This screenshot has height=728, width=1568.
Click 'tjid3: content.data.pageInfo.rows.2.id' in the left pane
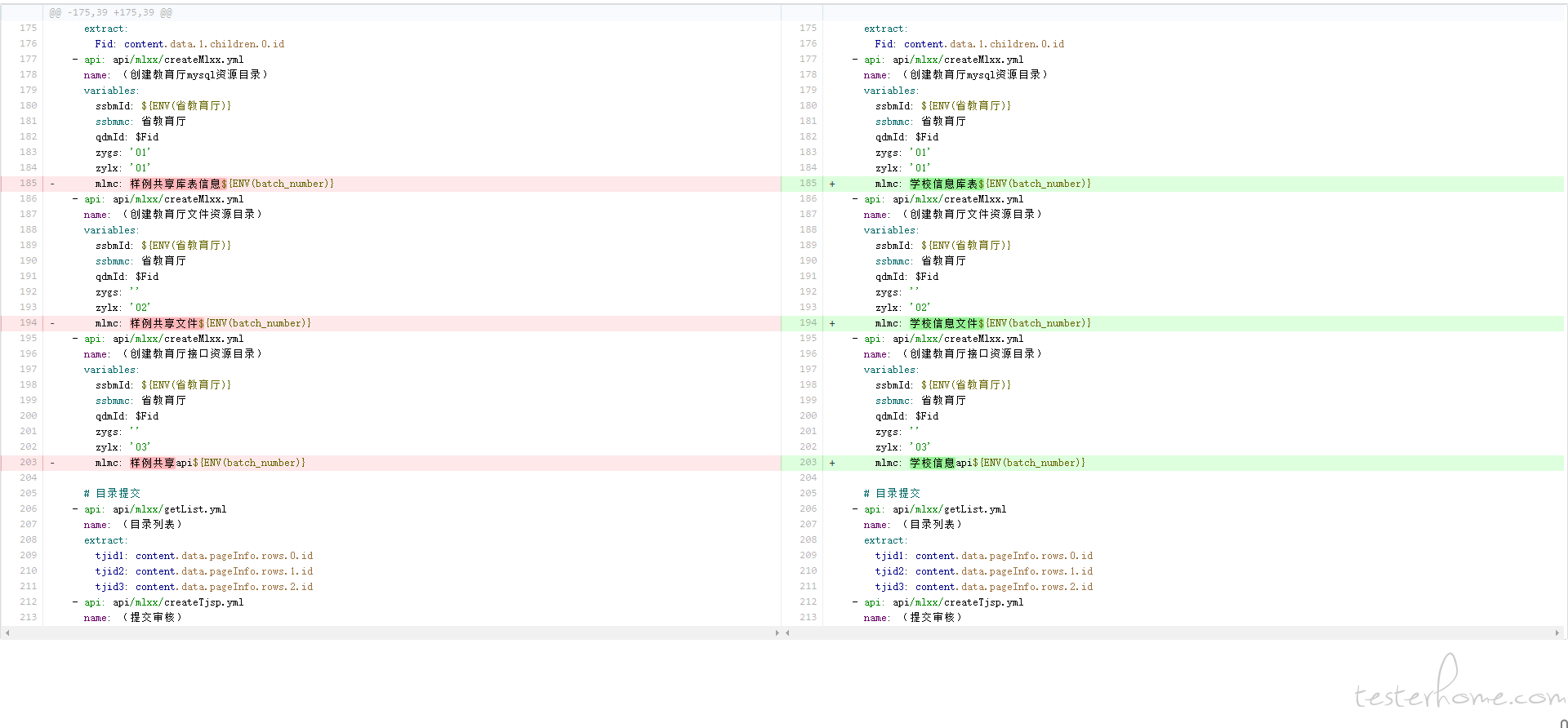pyautogui.click(x=204, y=587)
